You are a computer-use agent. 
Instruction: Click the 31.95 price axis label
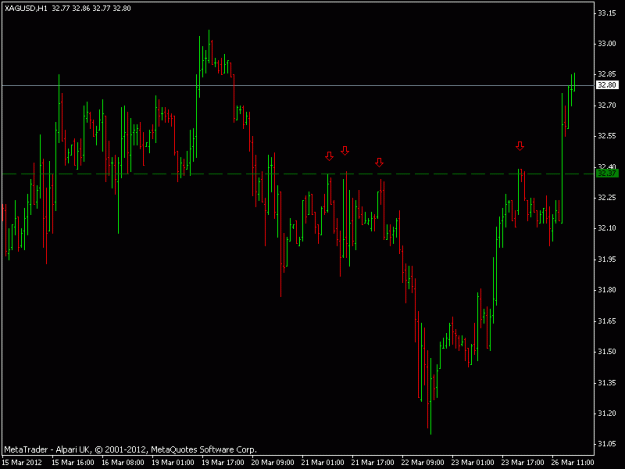pyautogui.click(x=607, y=259)
